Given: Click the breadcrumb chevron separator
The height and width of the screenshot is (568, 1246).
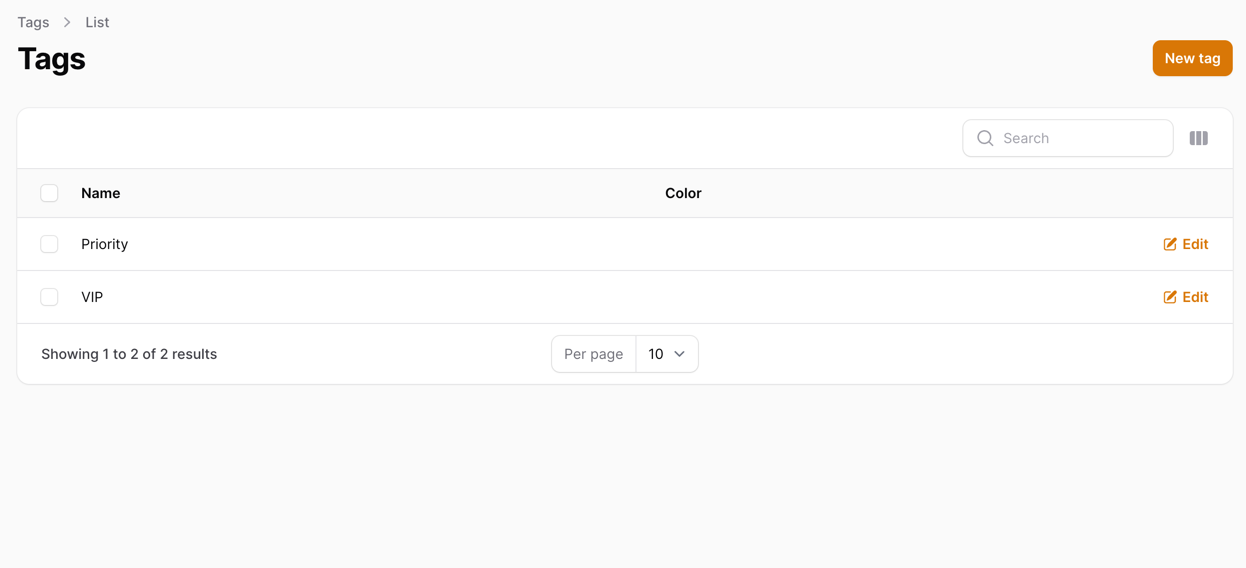Looking at the screenshot, I should pos(67,22).
